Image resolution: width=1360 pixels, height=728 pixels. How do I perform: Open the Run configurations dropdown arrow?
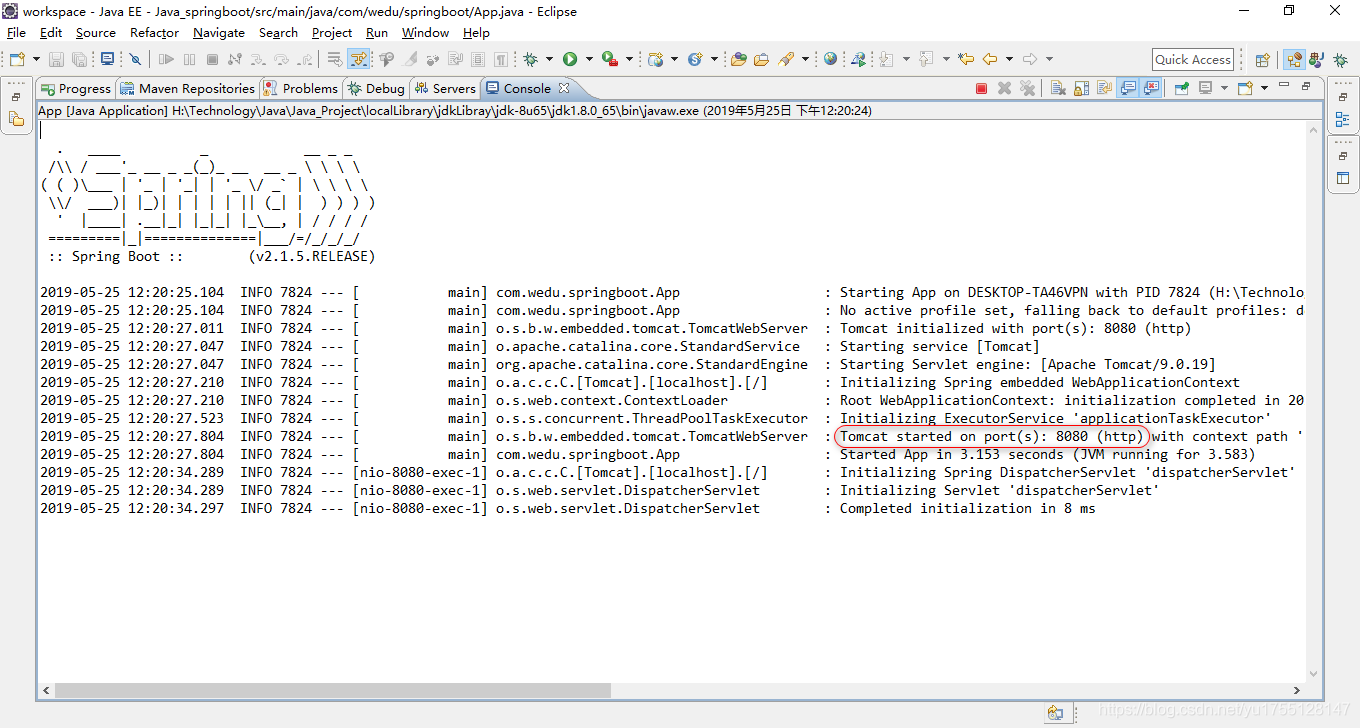click(589, 59)
